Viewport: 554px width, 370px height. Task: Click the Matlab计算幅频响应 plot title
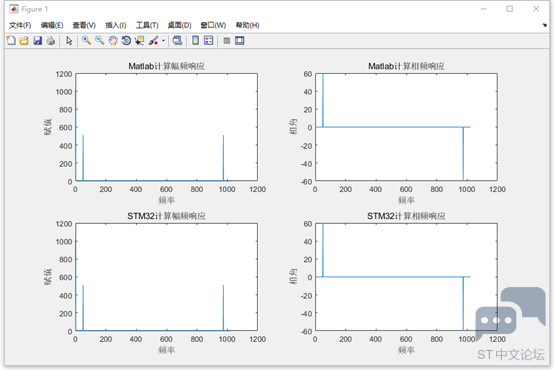tap(166, 66)
